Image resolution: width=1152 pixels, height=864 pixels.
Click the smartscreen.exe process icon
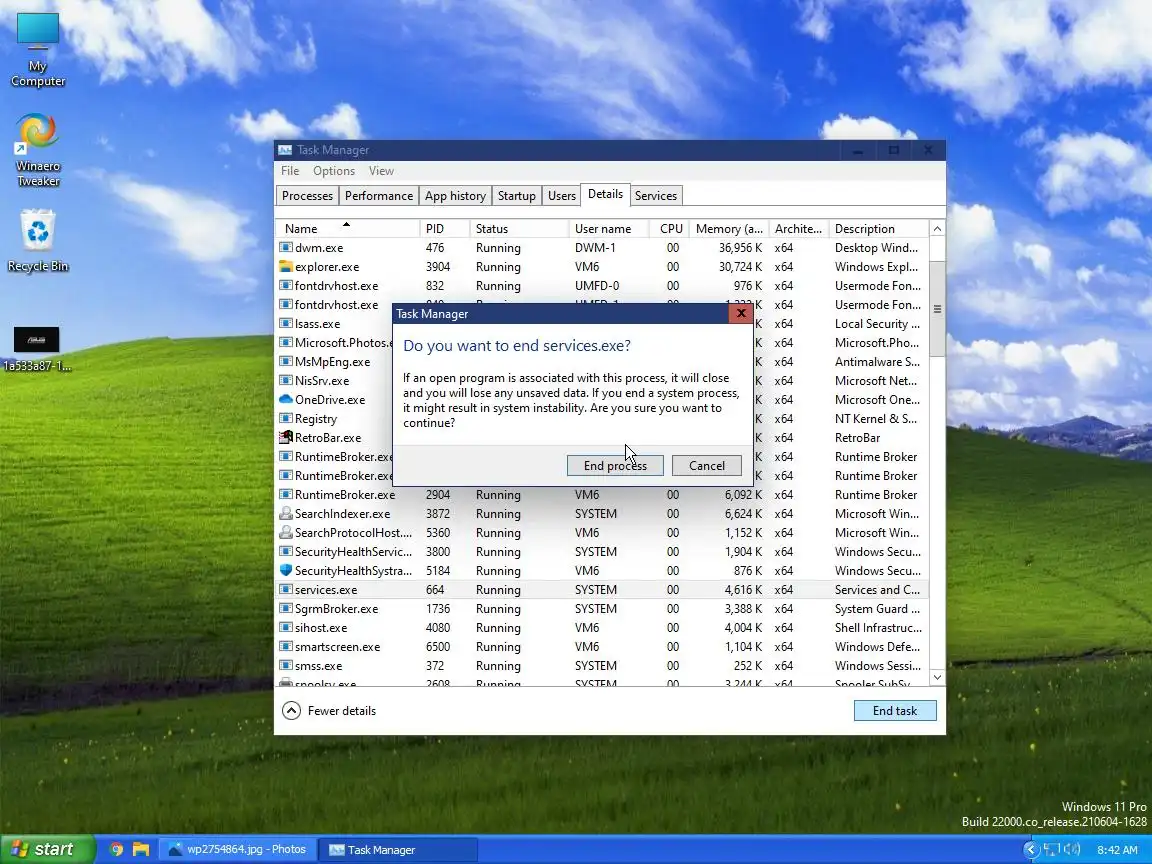tap(286, 647)
